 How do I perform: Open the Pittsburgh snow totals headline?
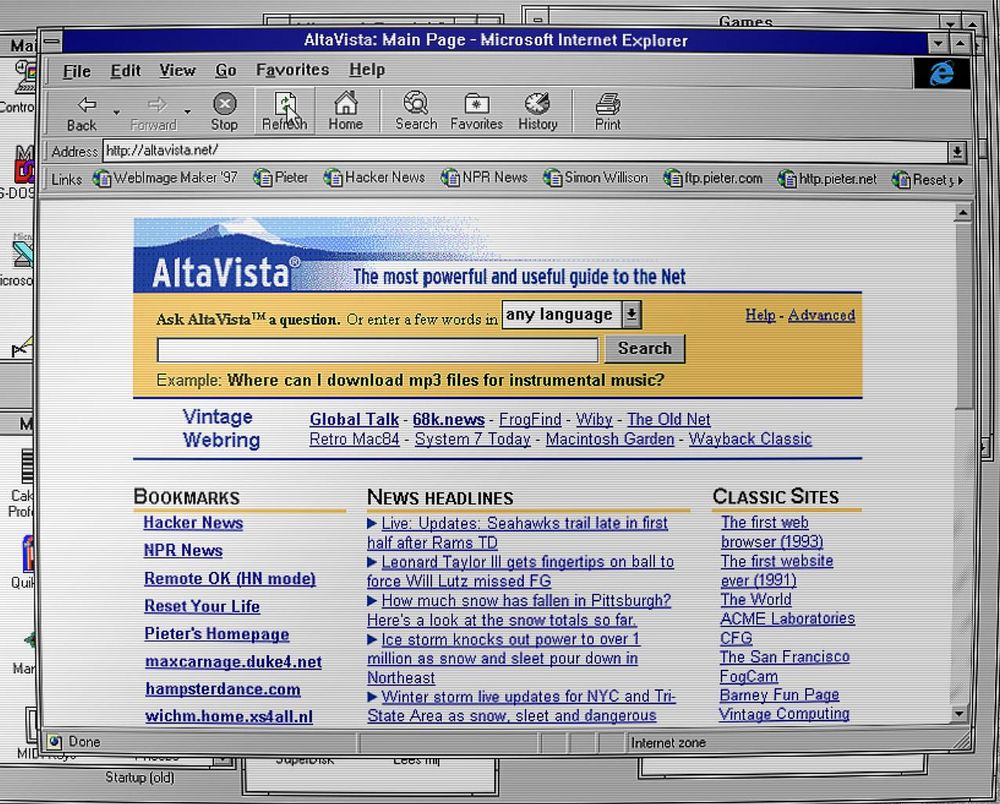[x=519, y=610]
